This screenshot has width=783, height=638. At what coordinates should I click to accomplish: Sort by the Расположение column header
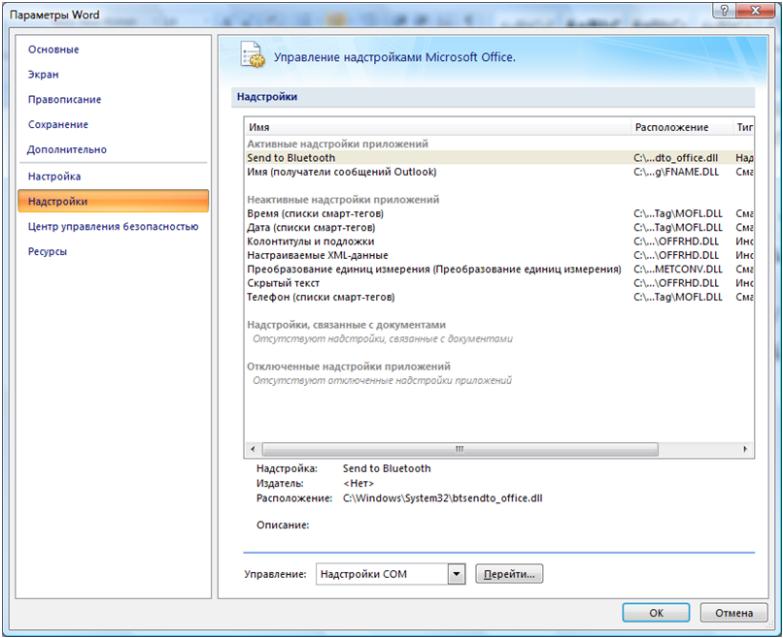682,127
